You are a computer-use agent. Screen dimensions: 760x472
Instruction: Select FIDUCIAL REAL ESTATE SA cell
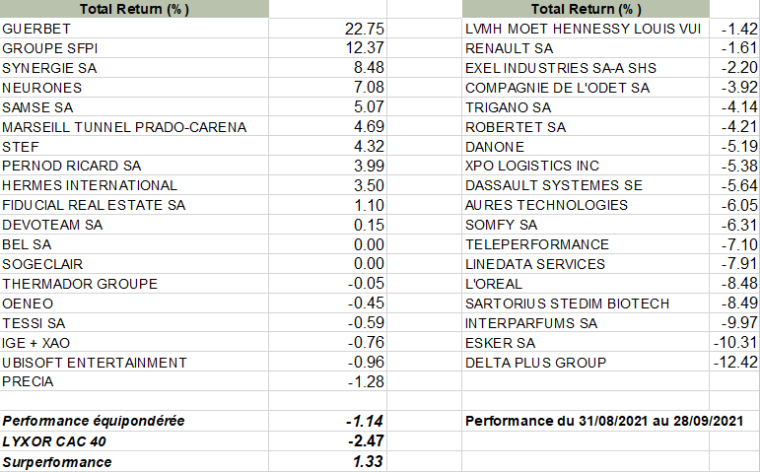134,206
